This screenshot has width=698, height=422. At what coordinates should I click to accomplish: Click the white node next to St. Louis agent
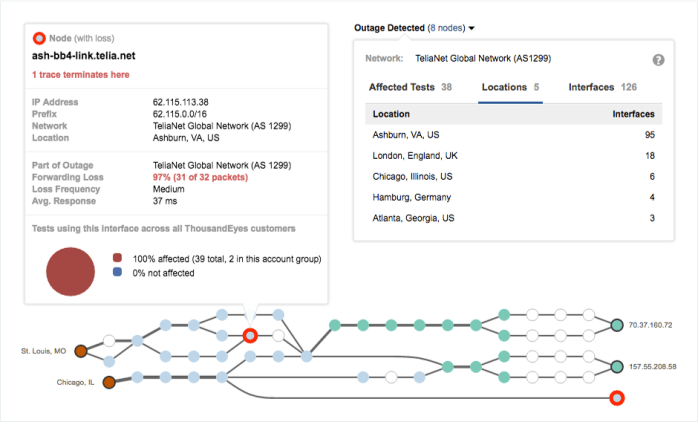pyautogui.click(x=109, y=341)
